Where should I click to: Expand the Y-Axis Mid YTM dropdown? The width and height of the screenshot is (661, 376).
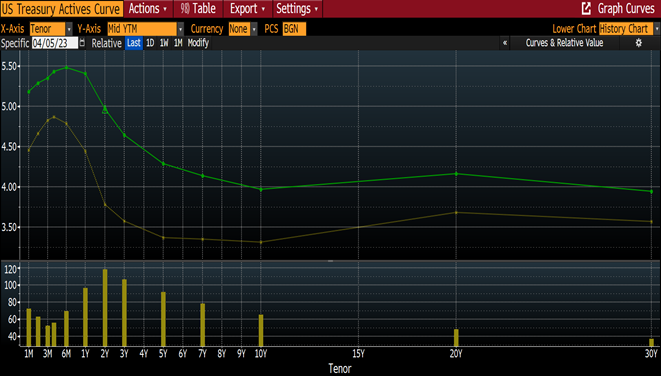pyautogui.click(x=180, y=29)
